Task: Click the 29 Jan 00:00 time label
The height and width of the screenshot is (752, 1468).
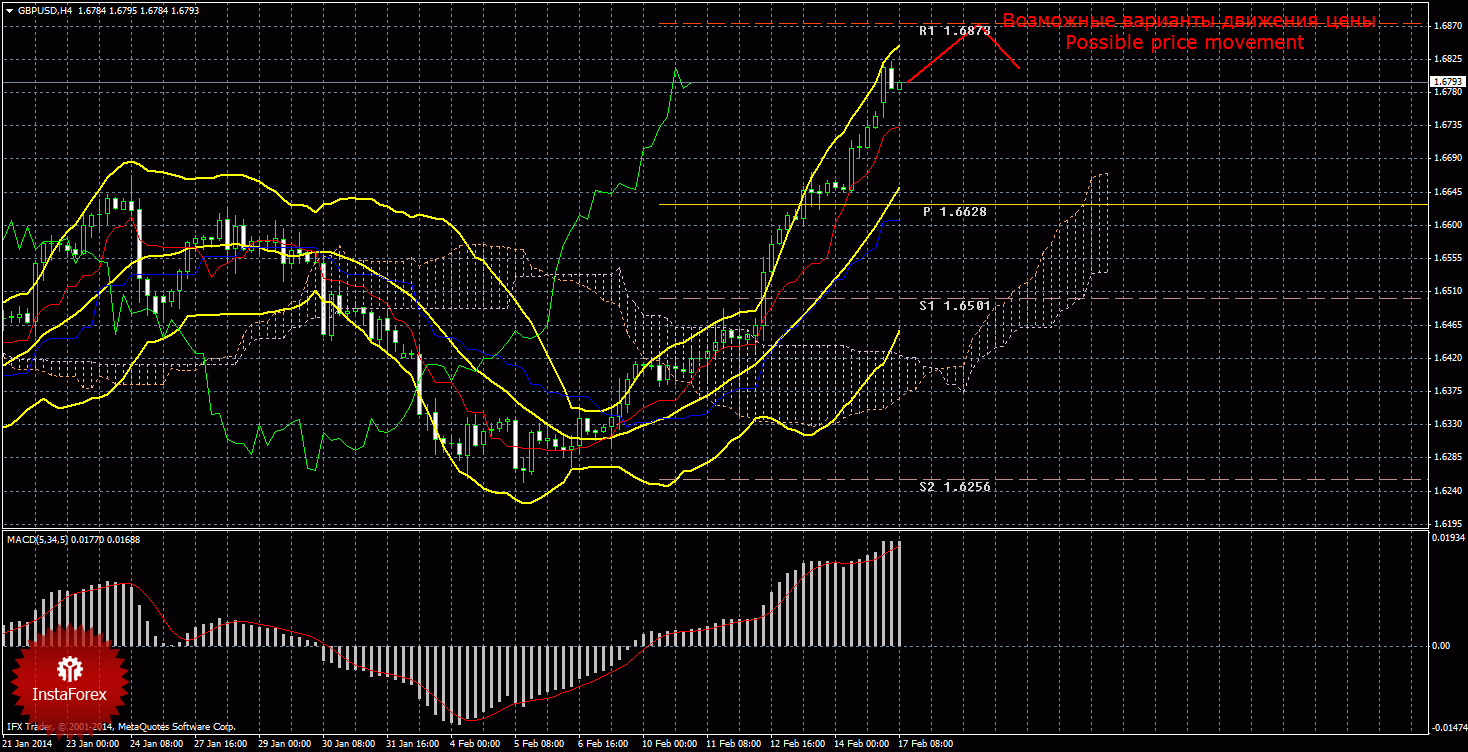Action: 284,744
